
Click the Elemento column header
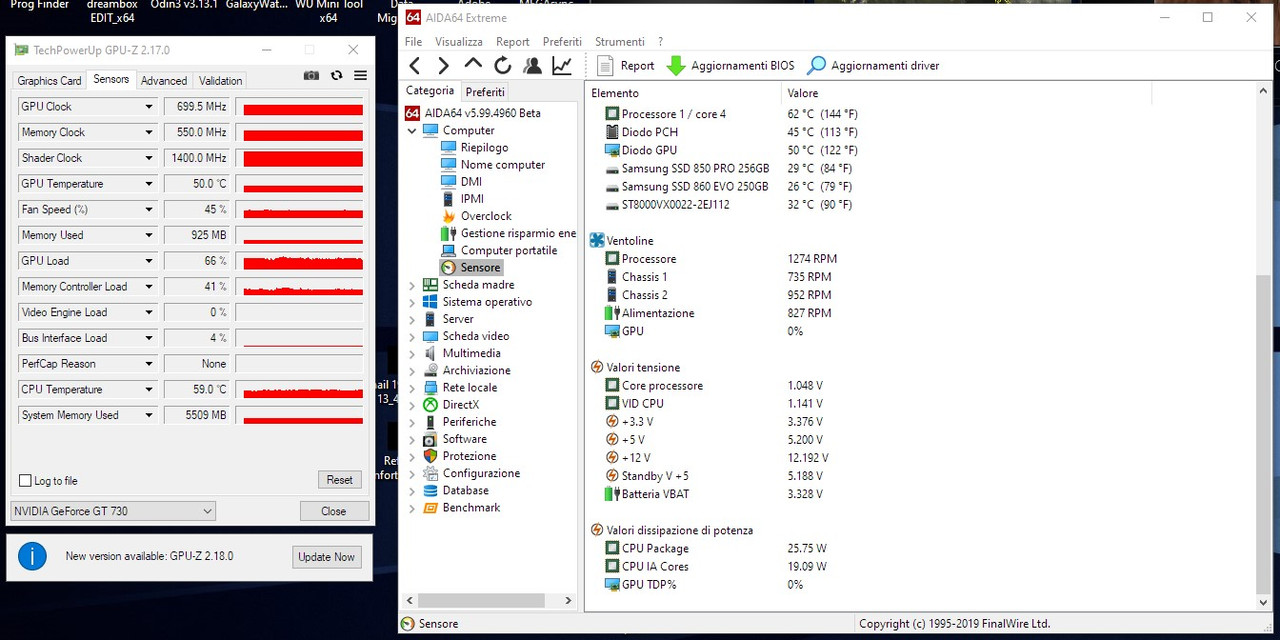click(x=682, y=93)
